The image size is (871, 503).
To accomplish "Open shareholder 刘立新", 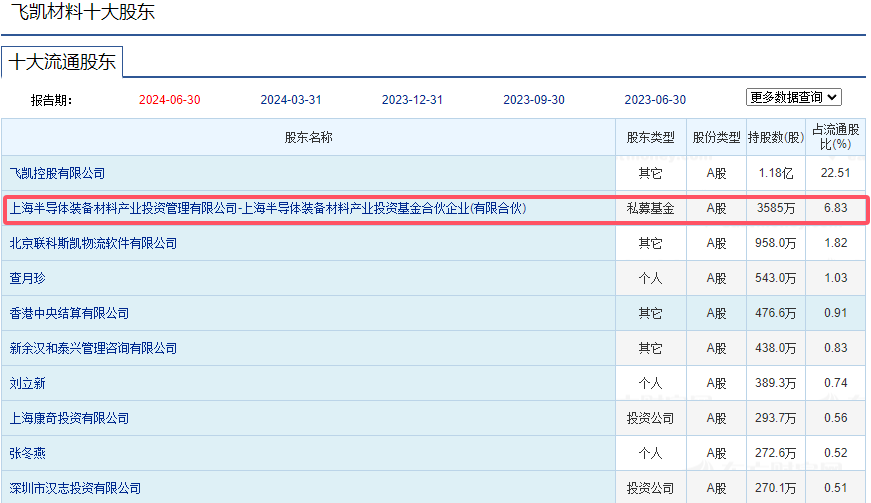I will pos(27,383).
